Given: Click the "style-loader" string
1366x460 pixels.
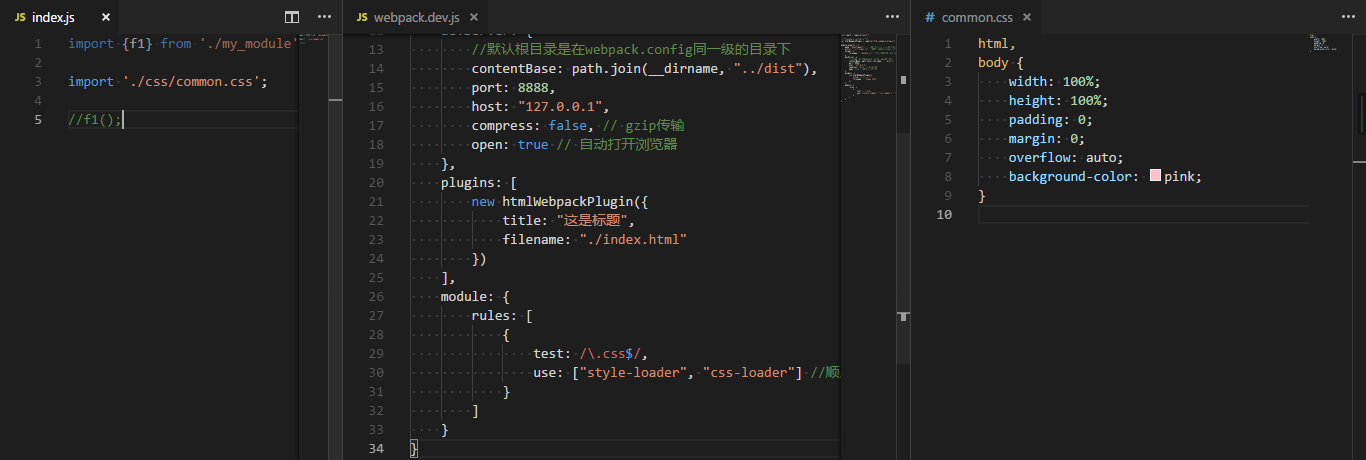Looking at the screenshot, I should [x=633, y=373].
